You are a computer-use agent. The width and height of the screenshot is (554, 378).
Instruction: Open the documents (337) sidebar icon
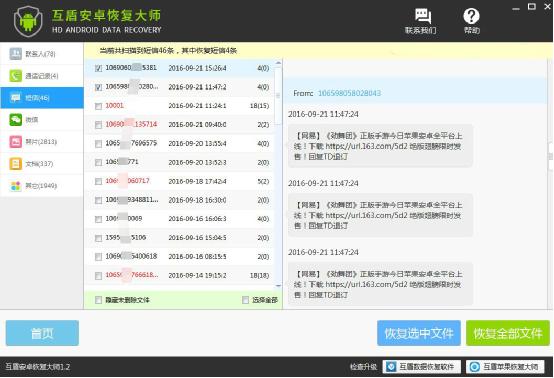(x=16, y=164)
